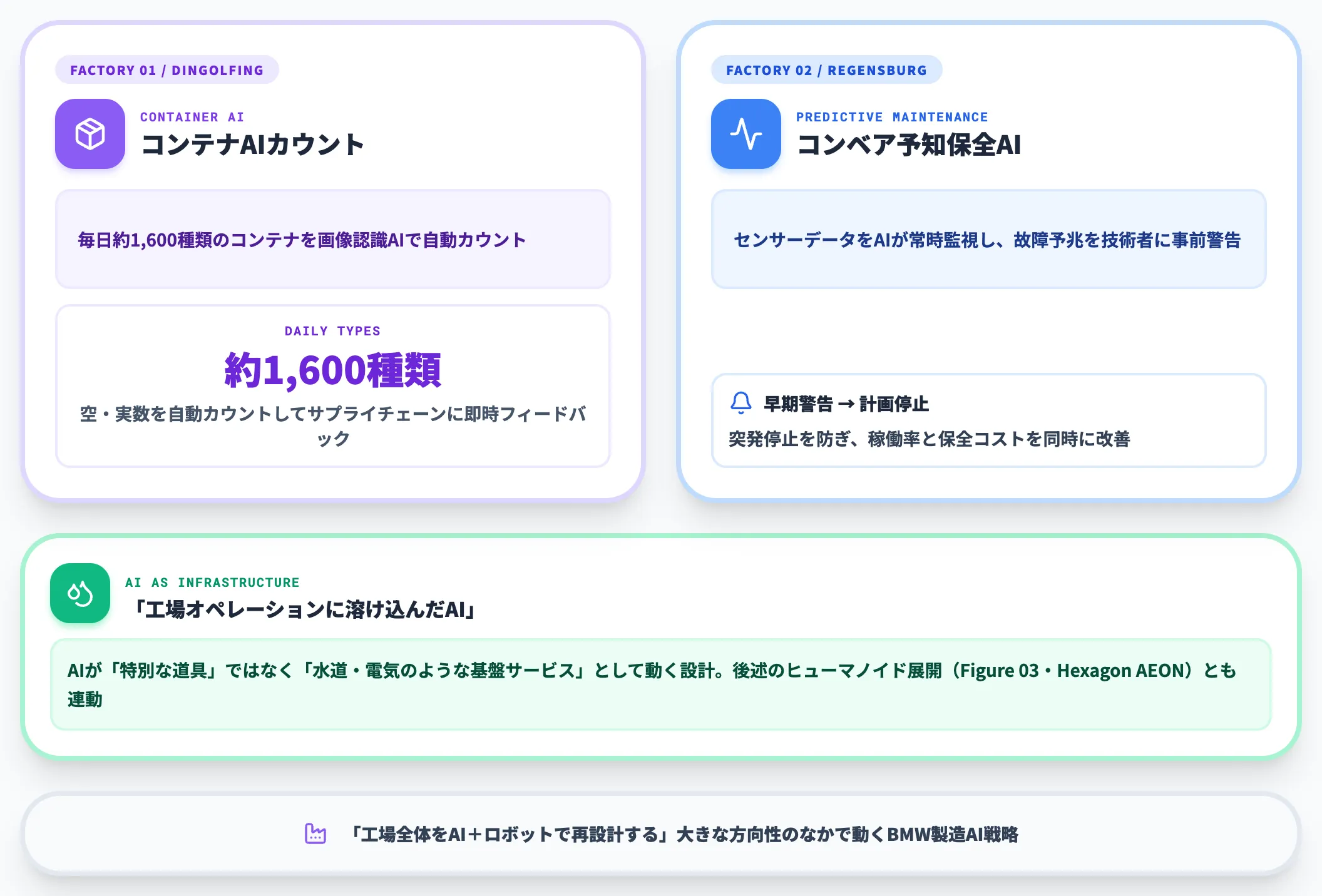Viewport: 1322px width, 896px height.
Task: Click the large 約1,600種類 figure
Action: point(333,370)
